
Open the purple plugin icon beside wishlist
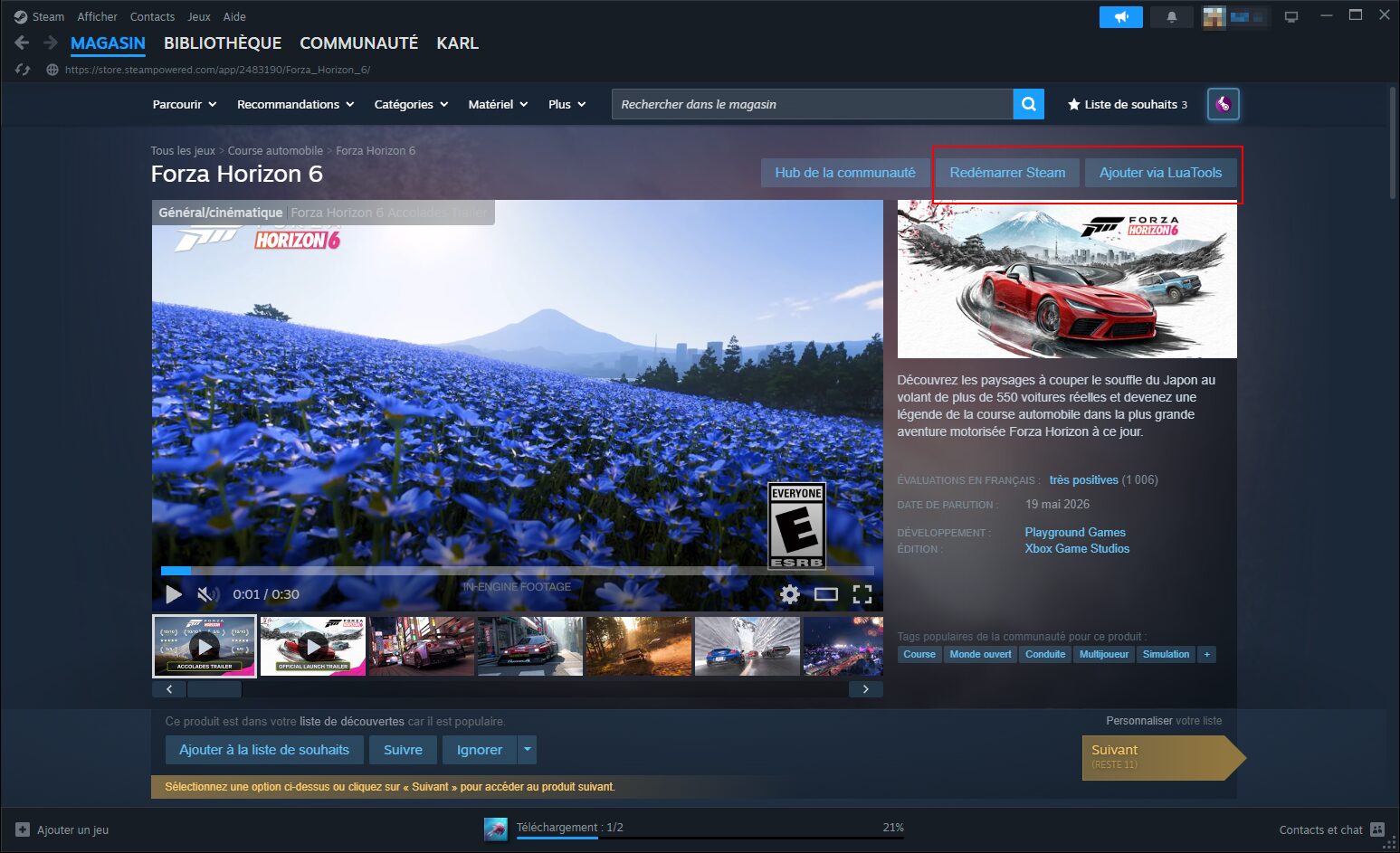click(x=1224, y=104)
